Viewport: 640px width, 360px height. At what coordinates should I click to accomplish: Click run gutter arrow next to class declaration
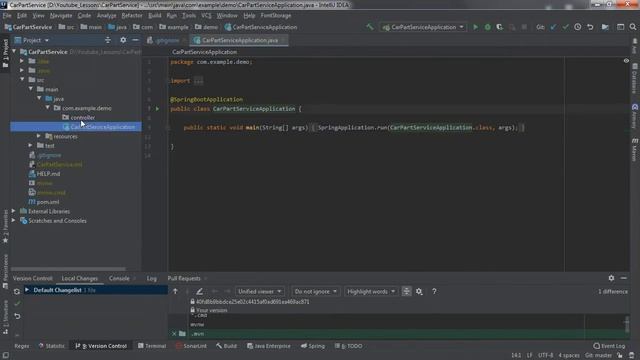point(157,109)
